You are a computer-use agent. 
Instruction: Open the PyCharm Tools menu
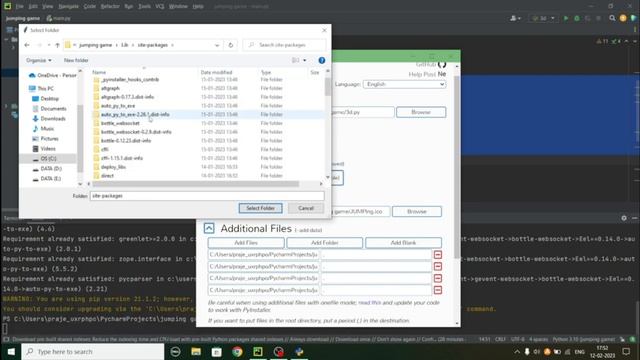tap(144, 7)
